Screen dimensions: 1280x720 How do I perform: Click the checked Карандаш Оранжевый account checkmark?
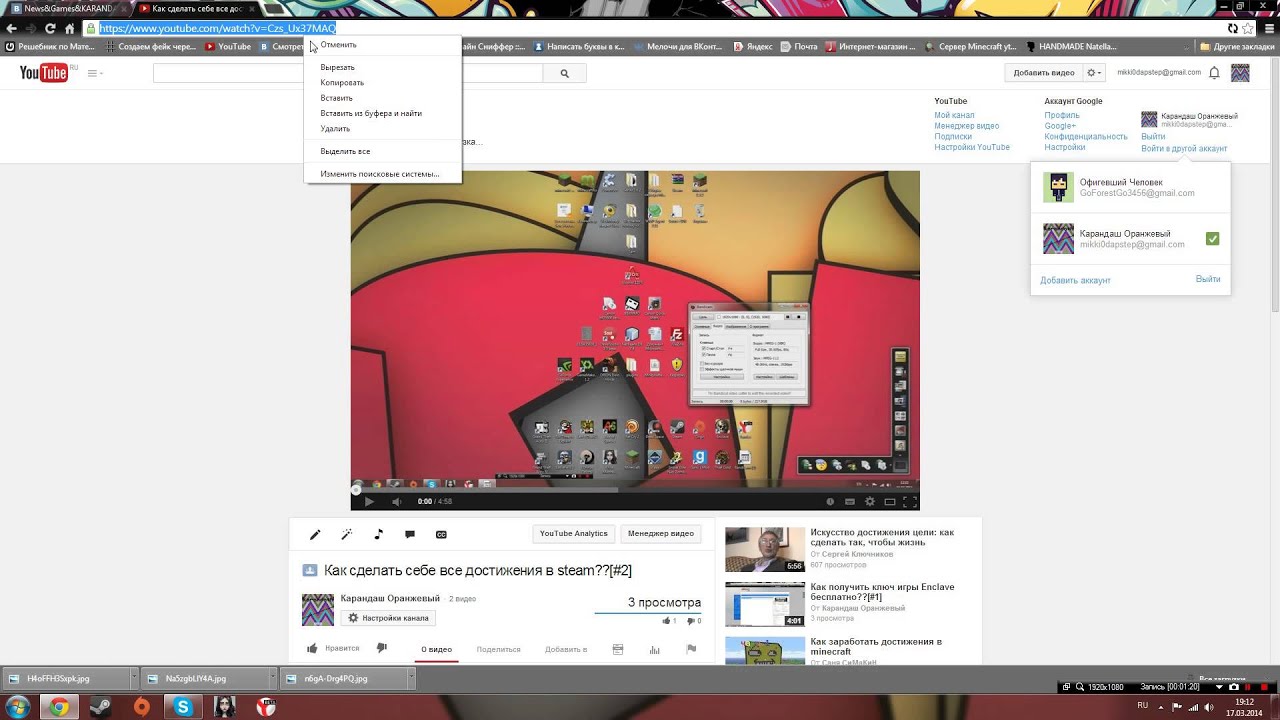pyautogui.click(x=1212, y=239)
